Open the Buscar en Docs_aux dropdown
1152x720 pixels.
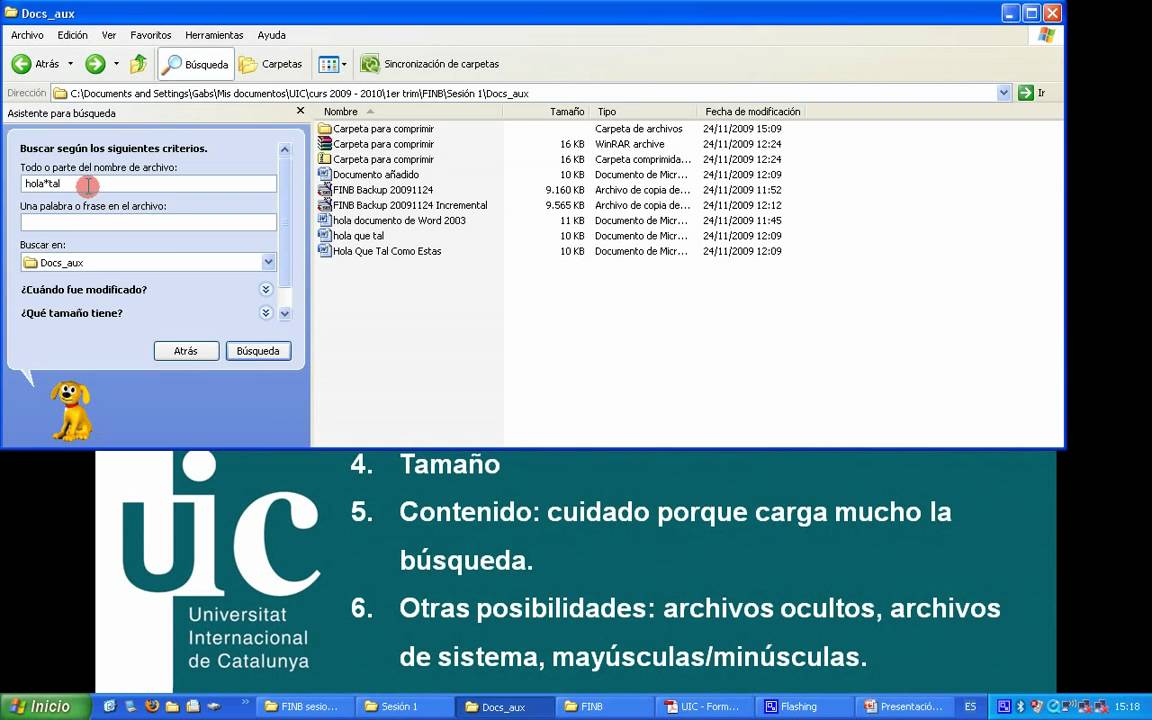tap(268, 262)
